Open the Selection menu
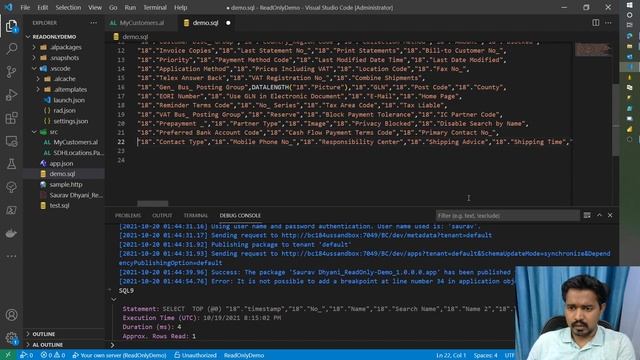The image size is (640, 360). [68, 7]
